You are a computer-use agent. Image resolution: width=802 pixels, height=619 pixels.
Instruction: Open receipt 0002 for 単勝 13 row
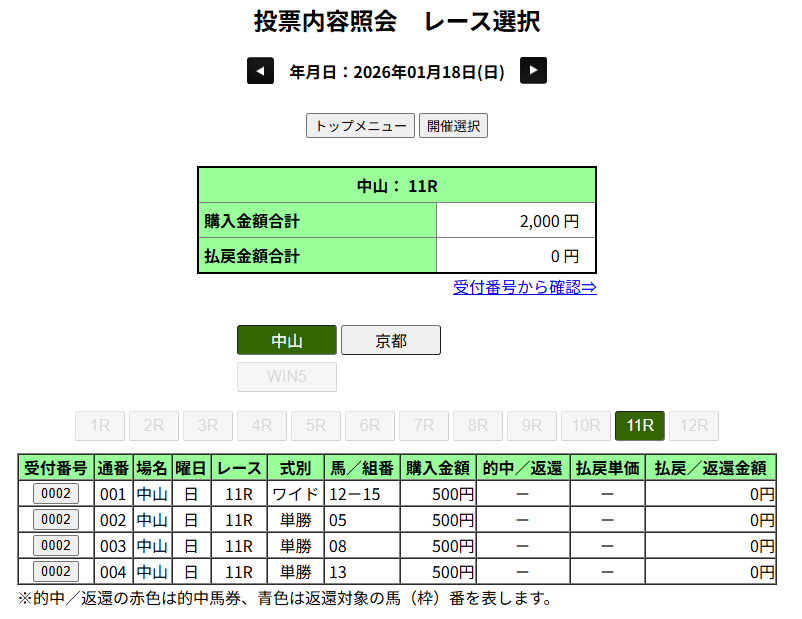point(56,571)
